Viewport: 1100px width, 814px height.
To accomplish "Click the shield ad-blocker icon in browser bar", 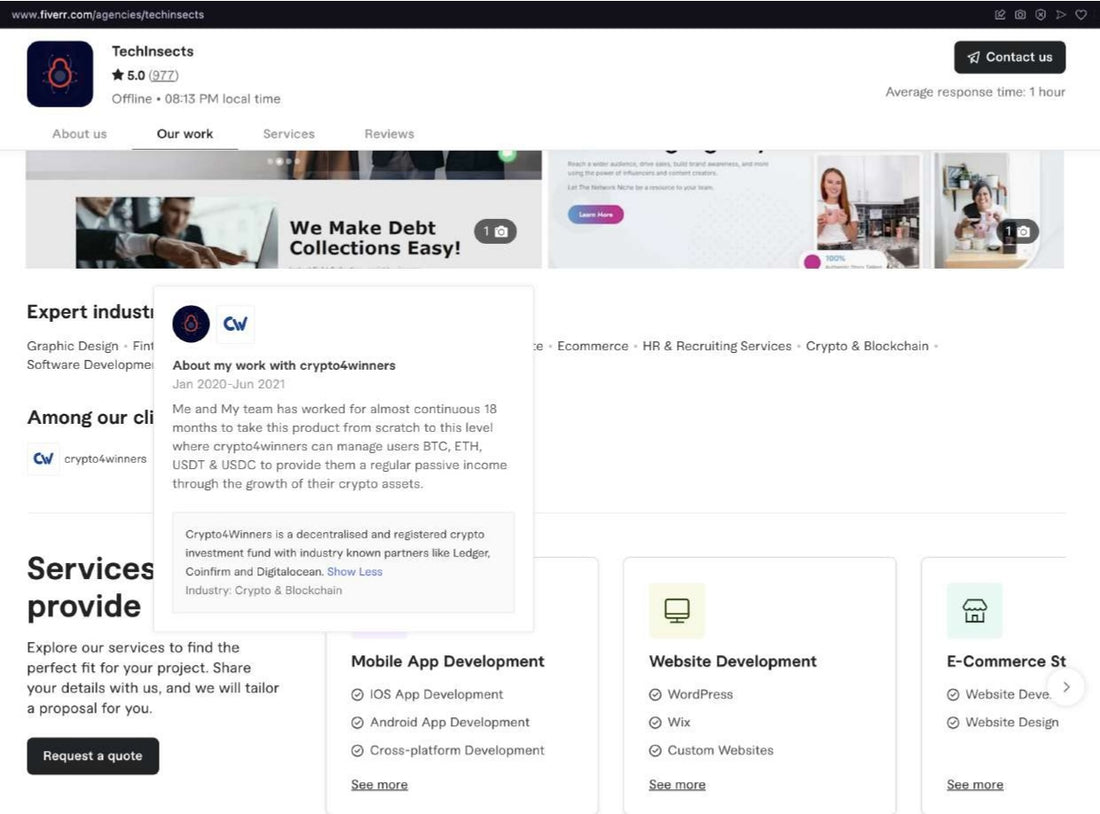I will [x=1040, y=15].
